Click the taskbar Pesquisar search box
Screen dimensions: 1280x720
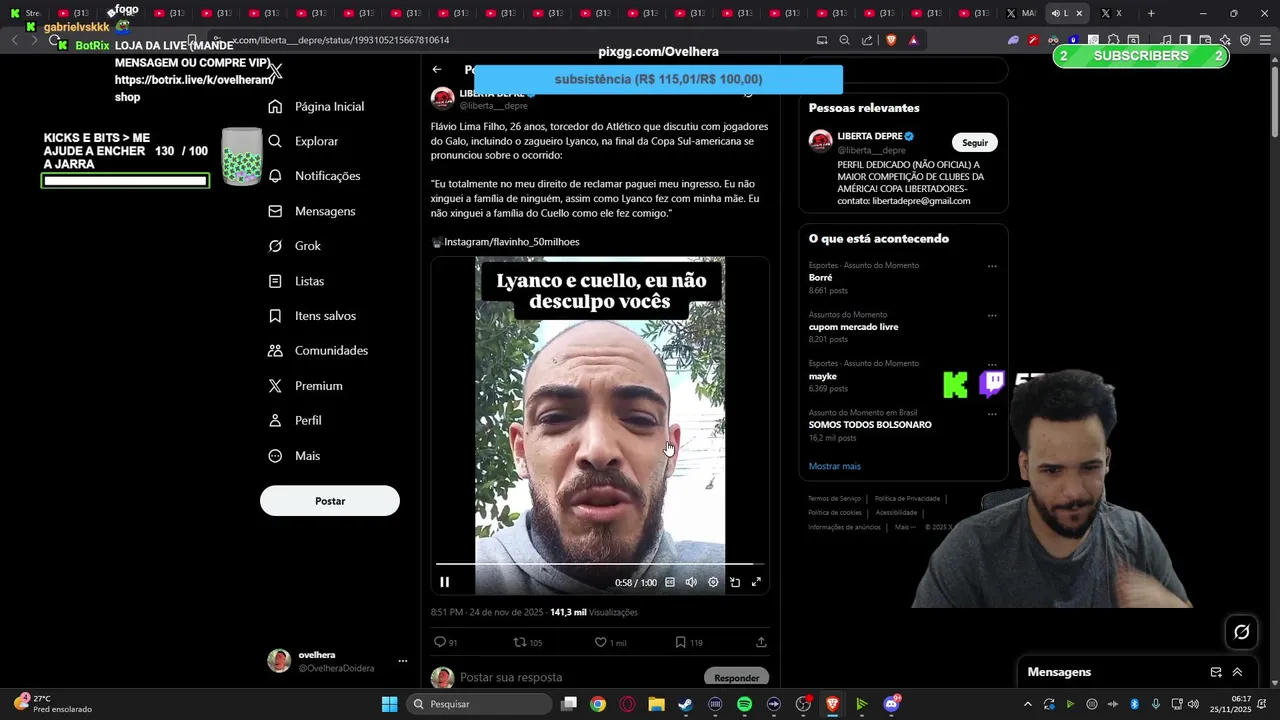click(480, 704)
